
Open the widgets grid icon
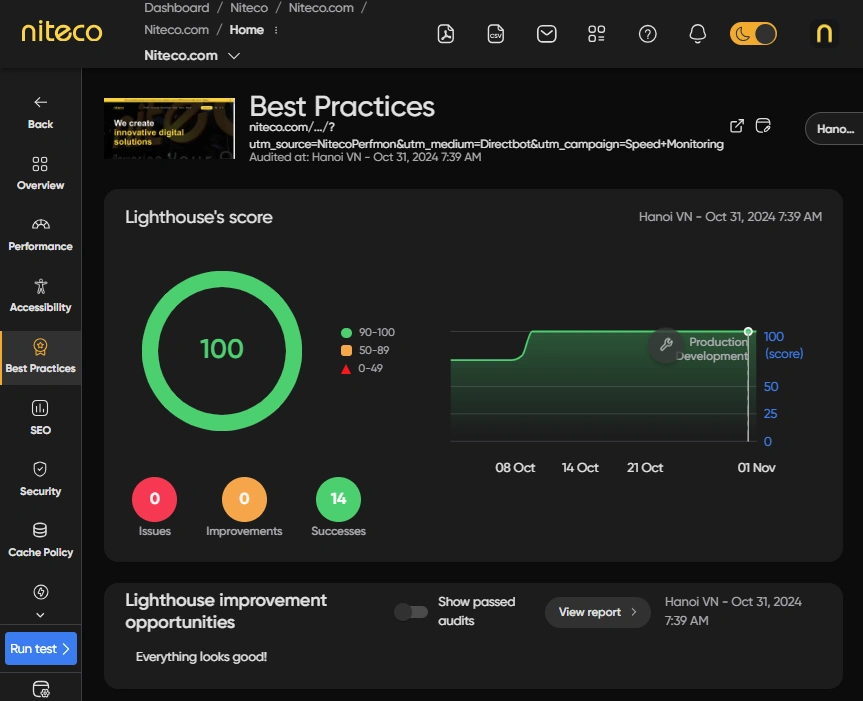[x=597, y=34]
